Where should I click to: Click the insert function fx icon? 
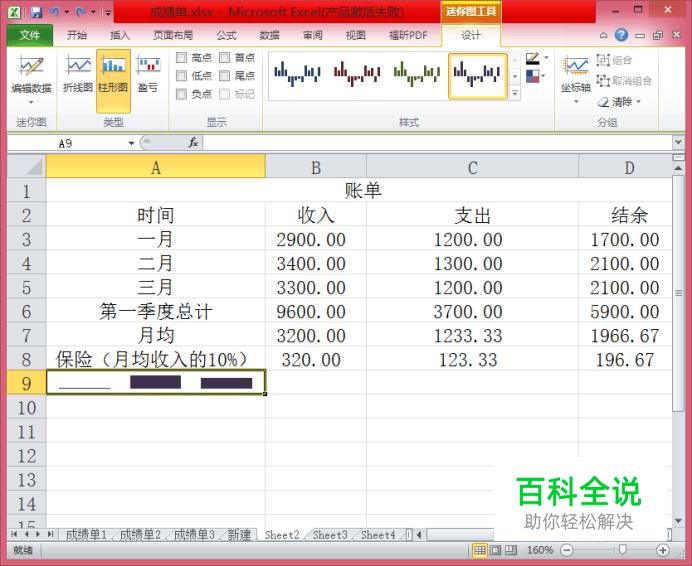pyautogui.click(x=193, y=143)
